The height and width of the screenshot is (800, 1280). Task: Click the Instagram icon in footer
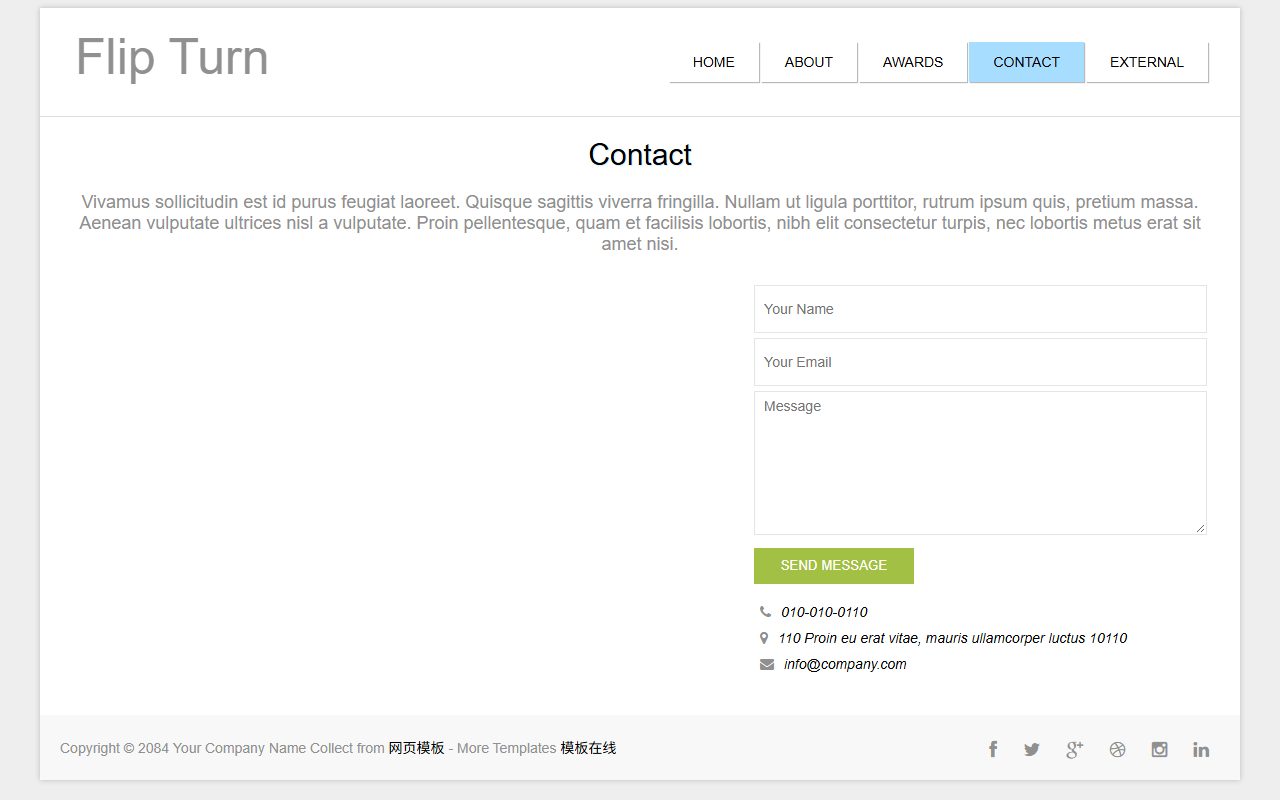(1159, 750)
